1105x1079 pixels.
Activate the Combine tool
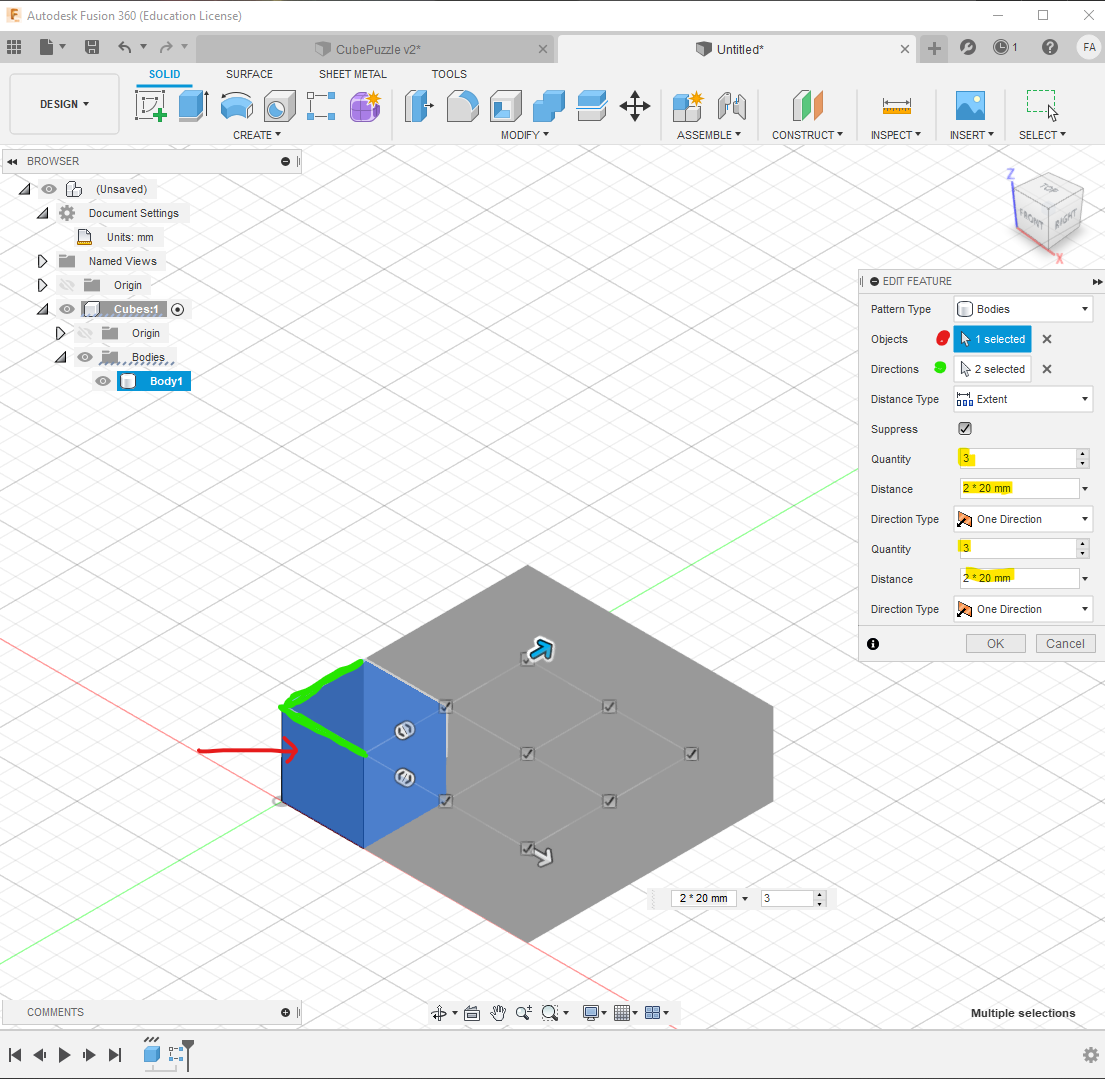click(547, 105)
